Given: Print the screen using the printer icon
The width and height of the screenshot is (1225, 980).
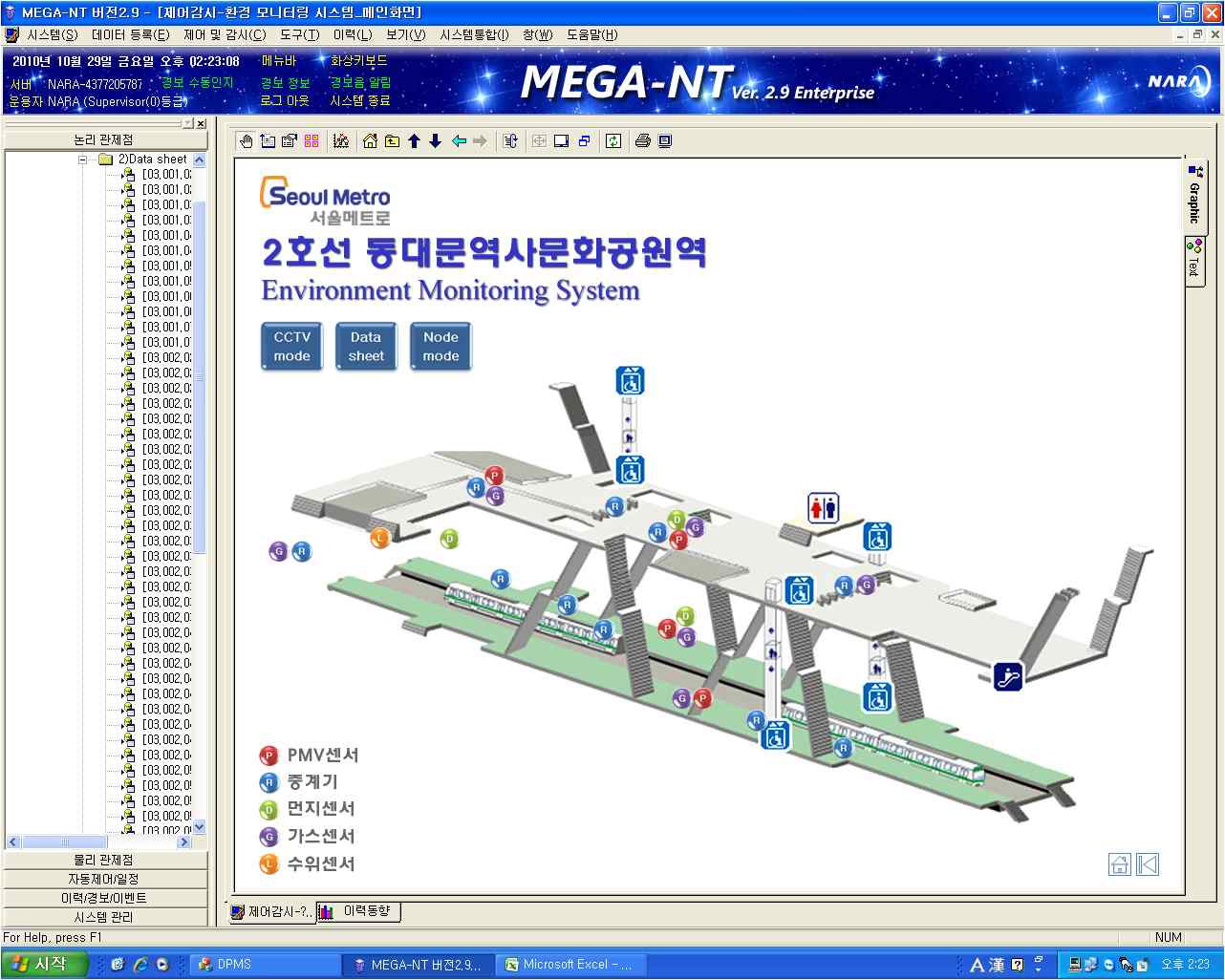Looking at the screenshot, I should pos(643,141).
